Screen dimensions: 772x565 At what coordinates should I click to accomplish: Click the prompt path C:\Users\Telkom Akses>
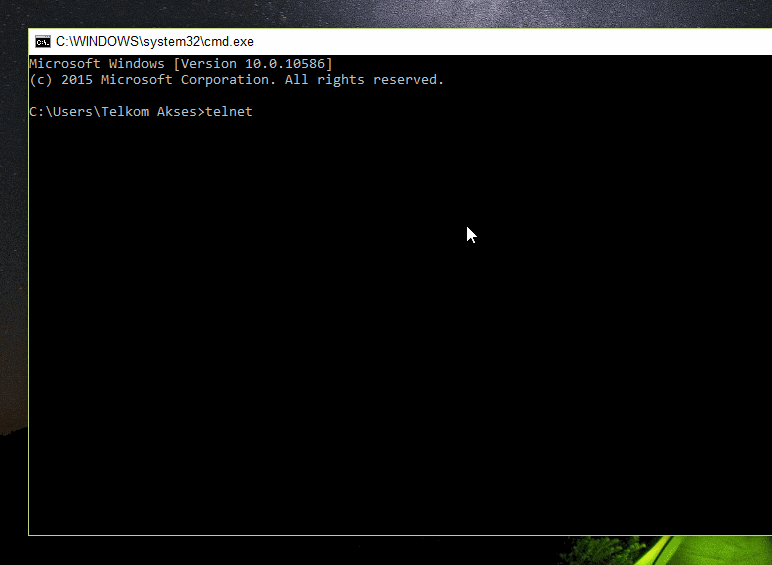117,112
